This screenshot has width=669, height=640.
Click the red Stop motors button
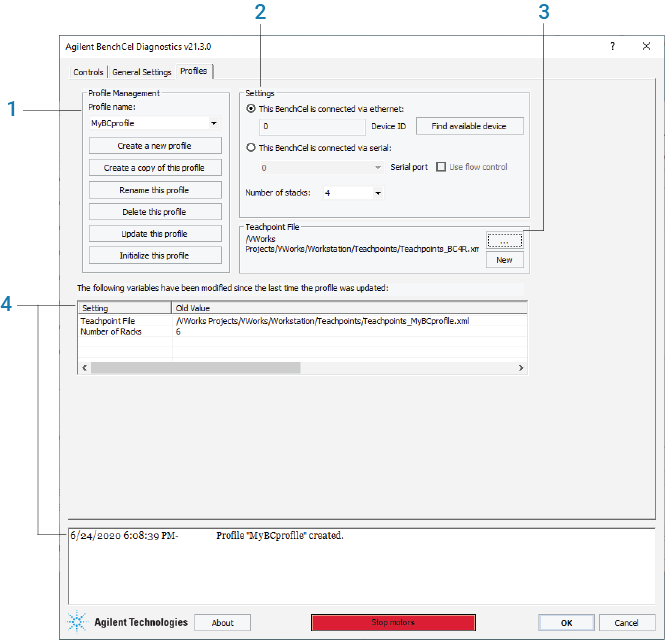[x=393, y=623]
